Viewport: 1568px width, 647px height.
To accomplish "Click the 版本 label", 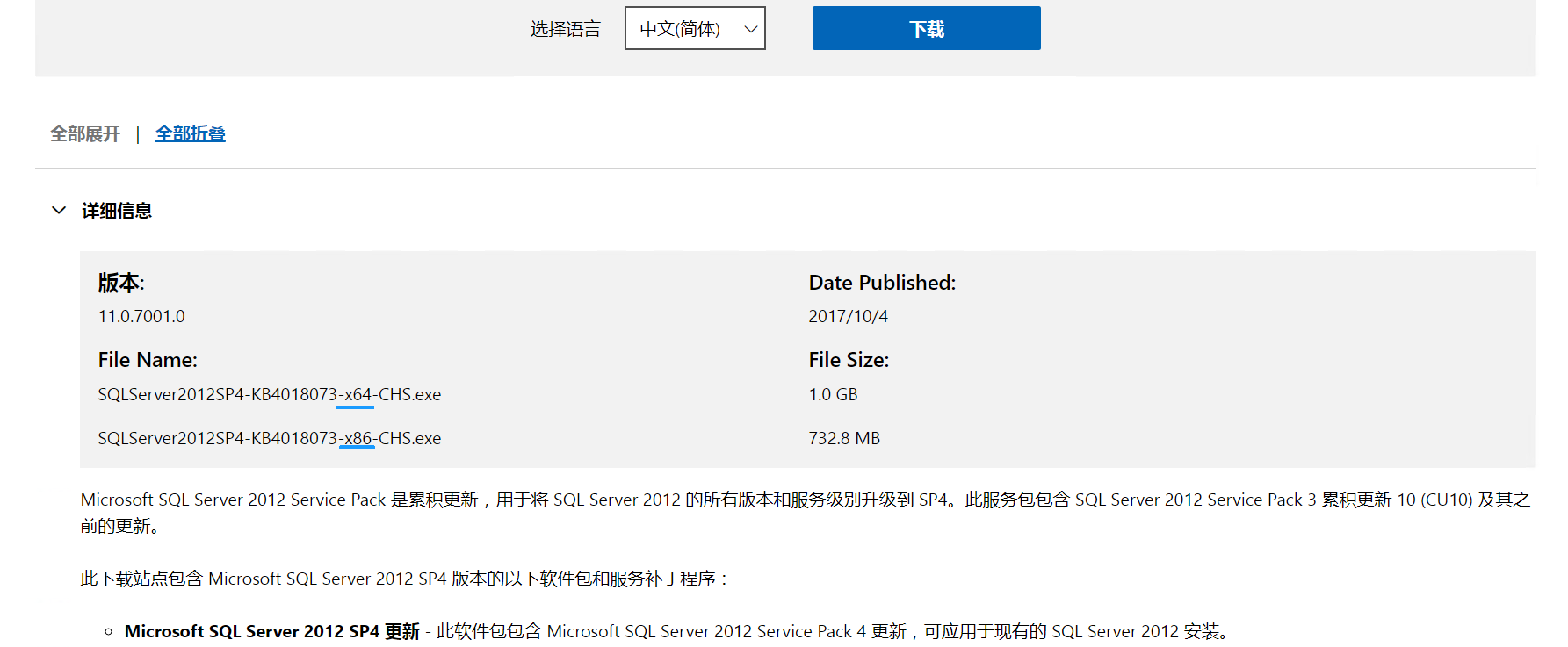I will click(121, 283).
